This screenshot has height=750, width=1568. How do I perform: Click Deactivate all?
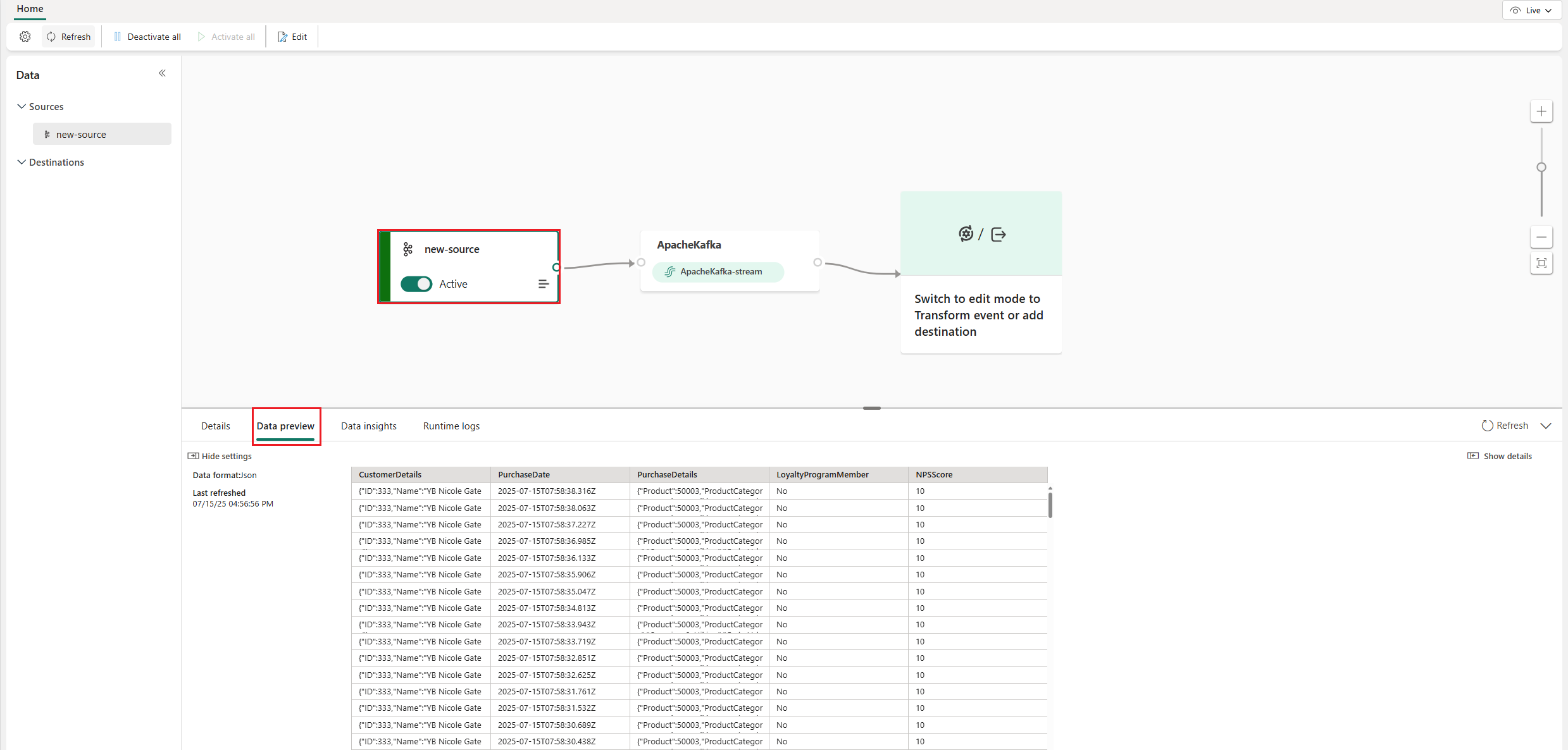pos(147,37)
